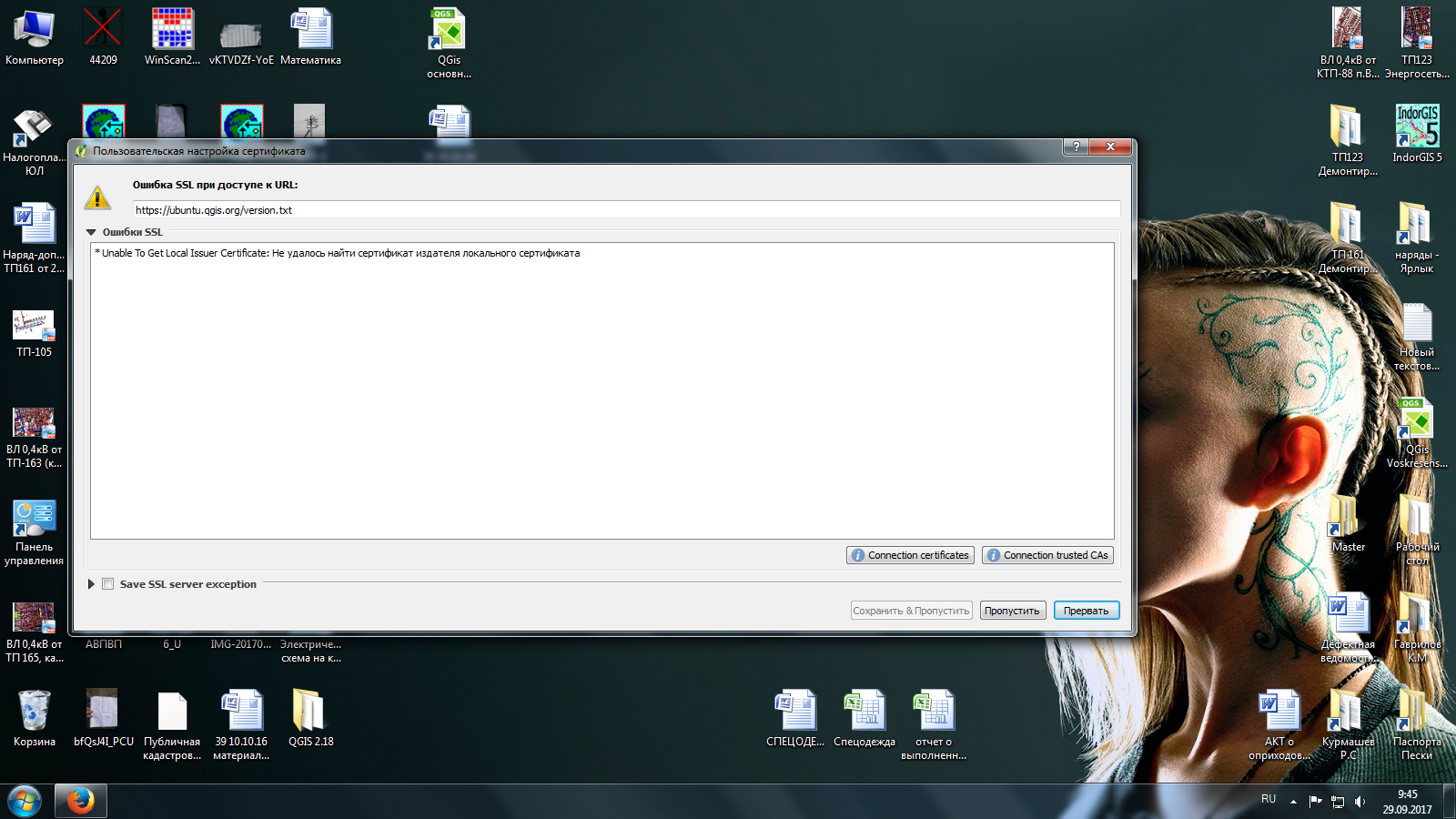
Task: Open the Панель управления desktop icon
Action: [x=35, y=532]
